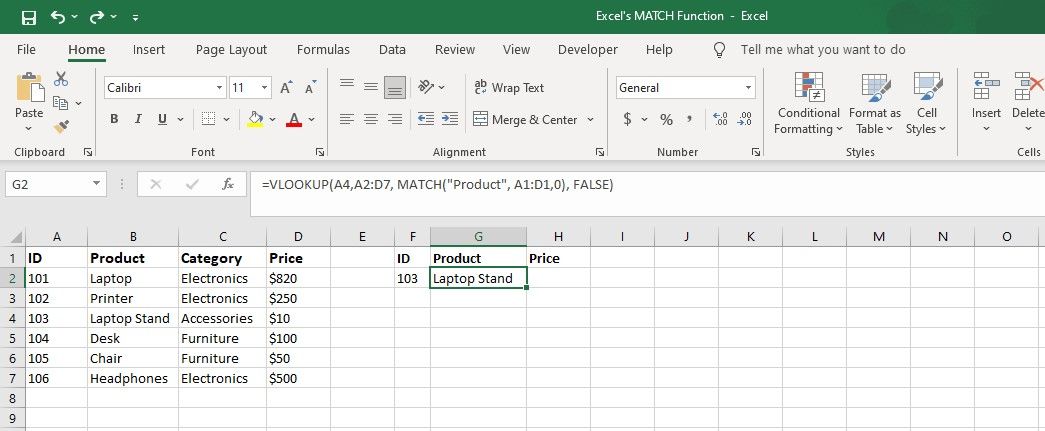Click Wrap Text button
This screenshot has width=1045, height=431.
coord(509,87)
